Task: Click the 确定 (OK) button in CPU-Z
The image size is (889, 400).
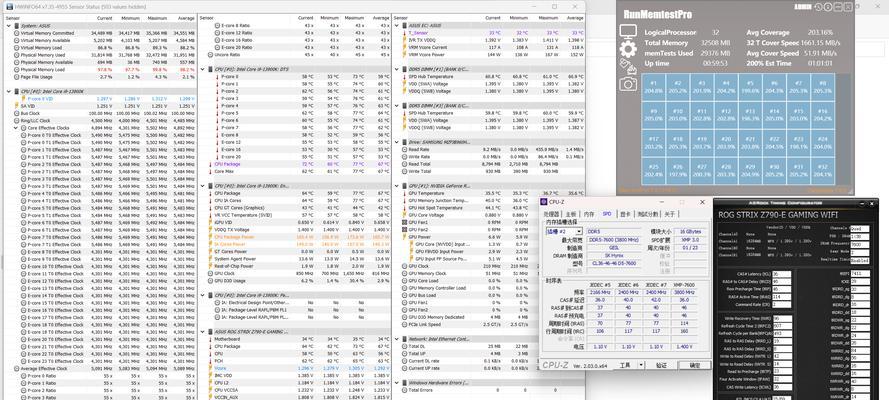Action: coord(695,365)
